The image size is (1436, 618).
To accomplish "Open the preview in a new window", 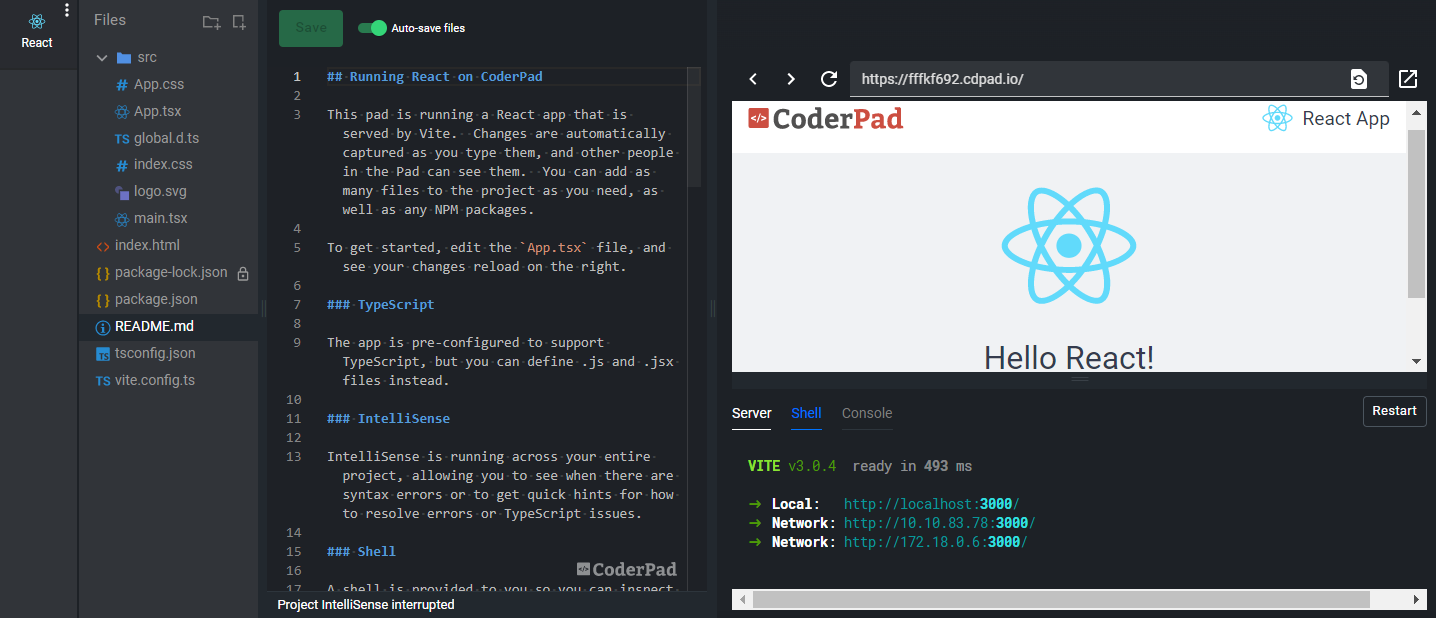I will pos(1408,78).
